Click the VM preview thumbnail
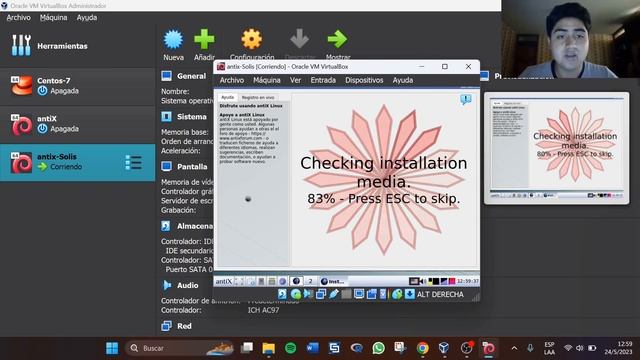The image size is (640, 360). click(556, 148)
